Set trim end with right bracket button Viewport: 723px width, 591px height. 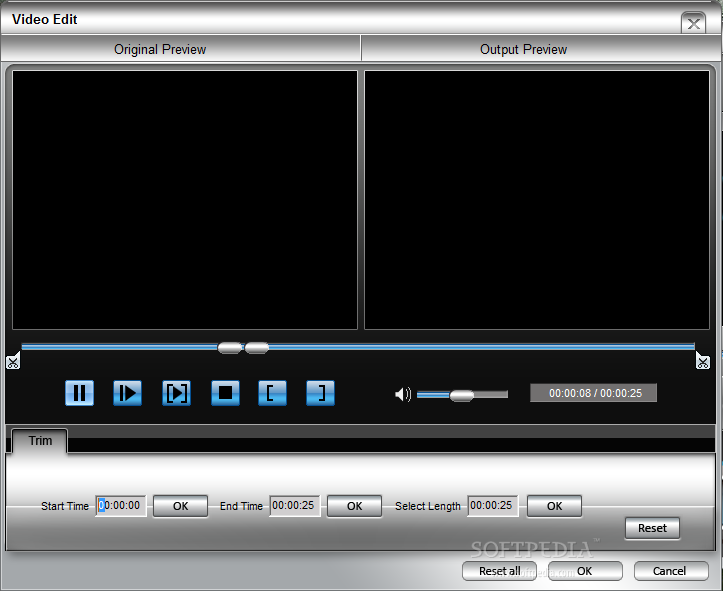point(320,393)
